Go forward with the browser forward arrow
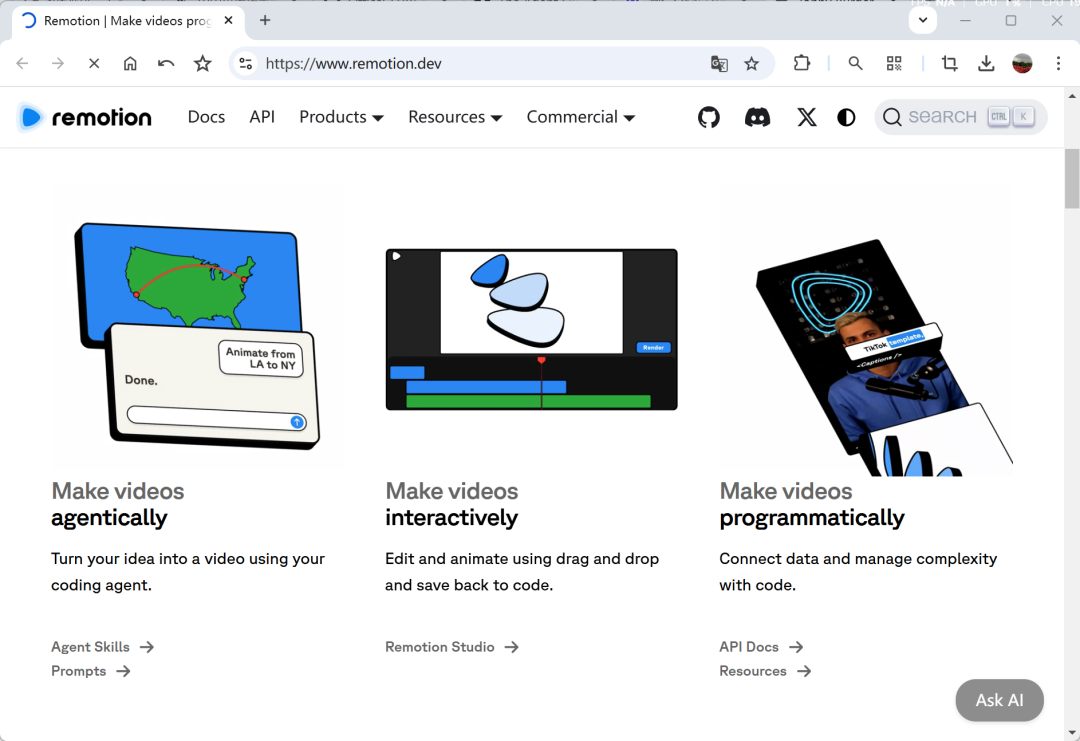Viewport: 1080px width, 741px height. point(58,63)
